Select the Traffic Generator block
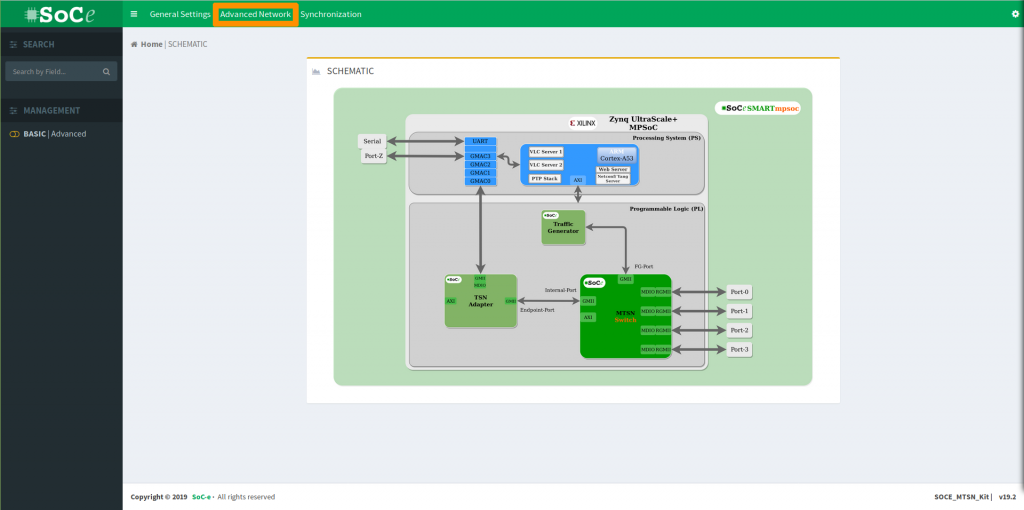 [562, 228]
